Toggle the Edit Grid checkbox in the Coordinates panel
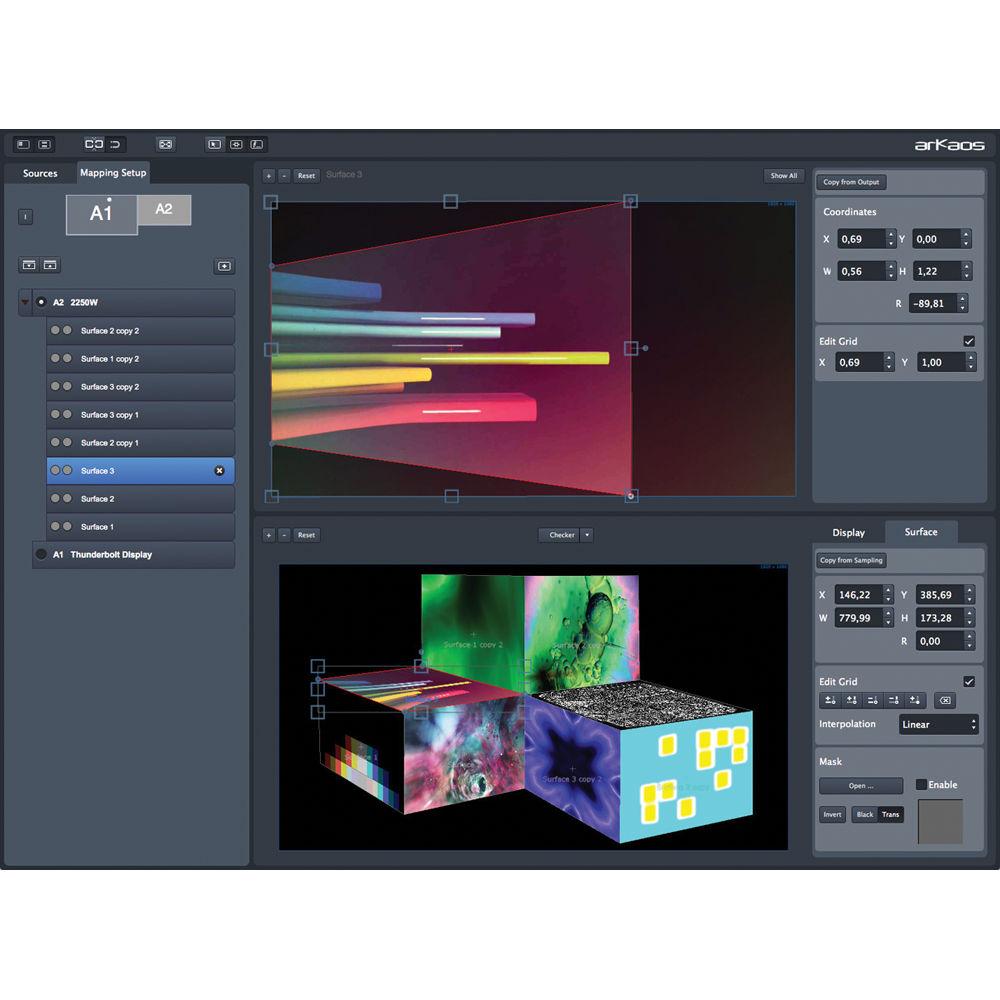The image size is (1000, 1000). pyautogui.click(x=967, y=341)
